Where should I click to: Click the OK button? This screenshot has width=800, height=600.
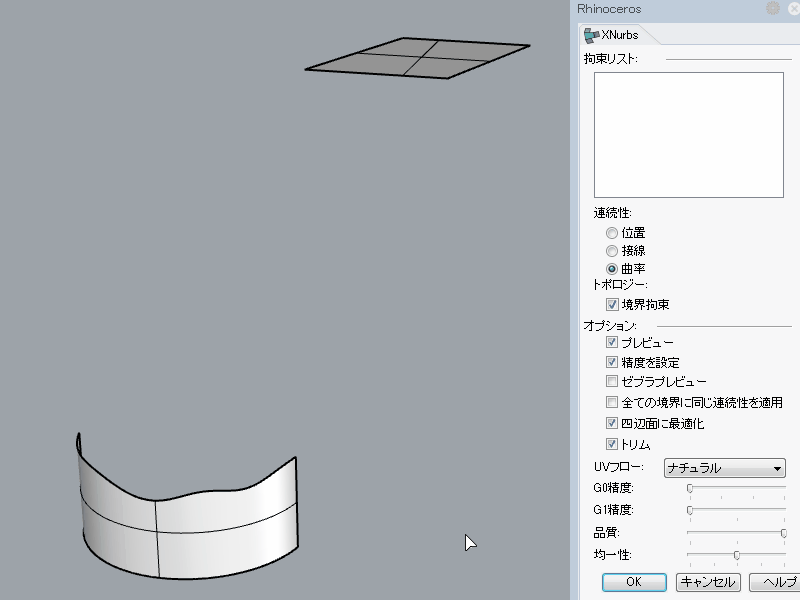[x=634, y=582]
